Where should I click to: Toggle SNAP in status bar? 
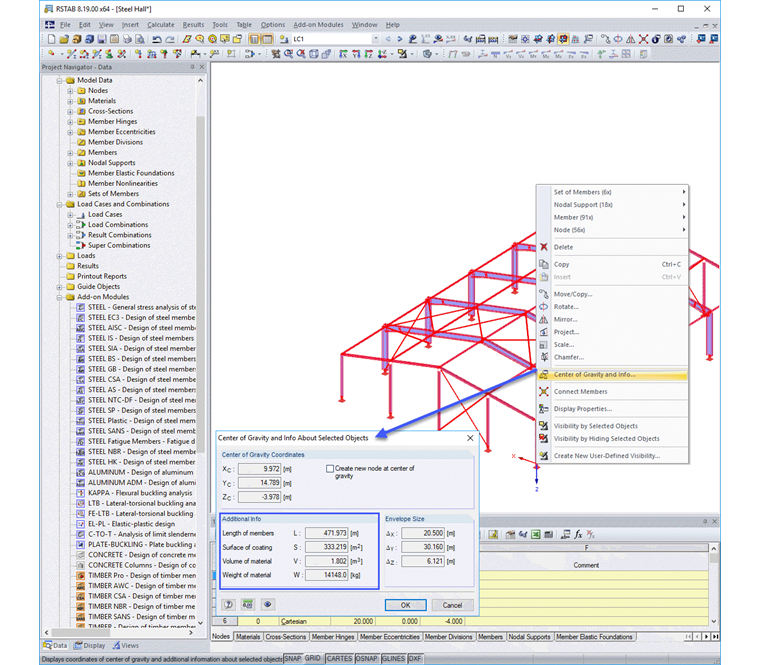(292, 658)
